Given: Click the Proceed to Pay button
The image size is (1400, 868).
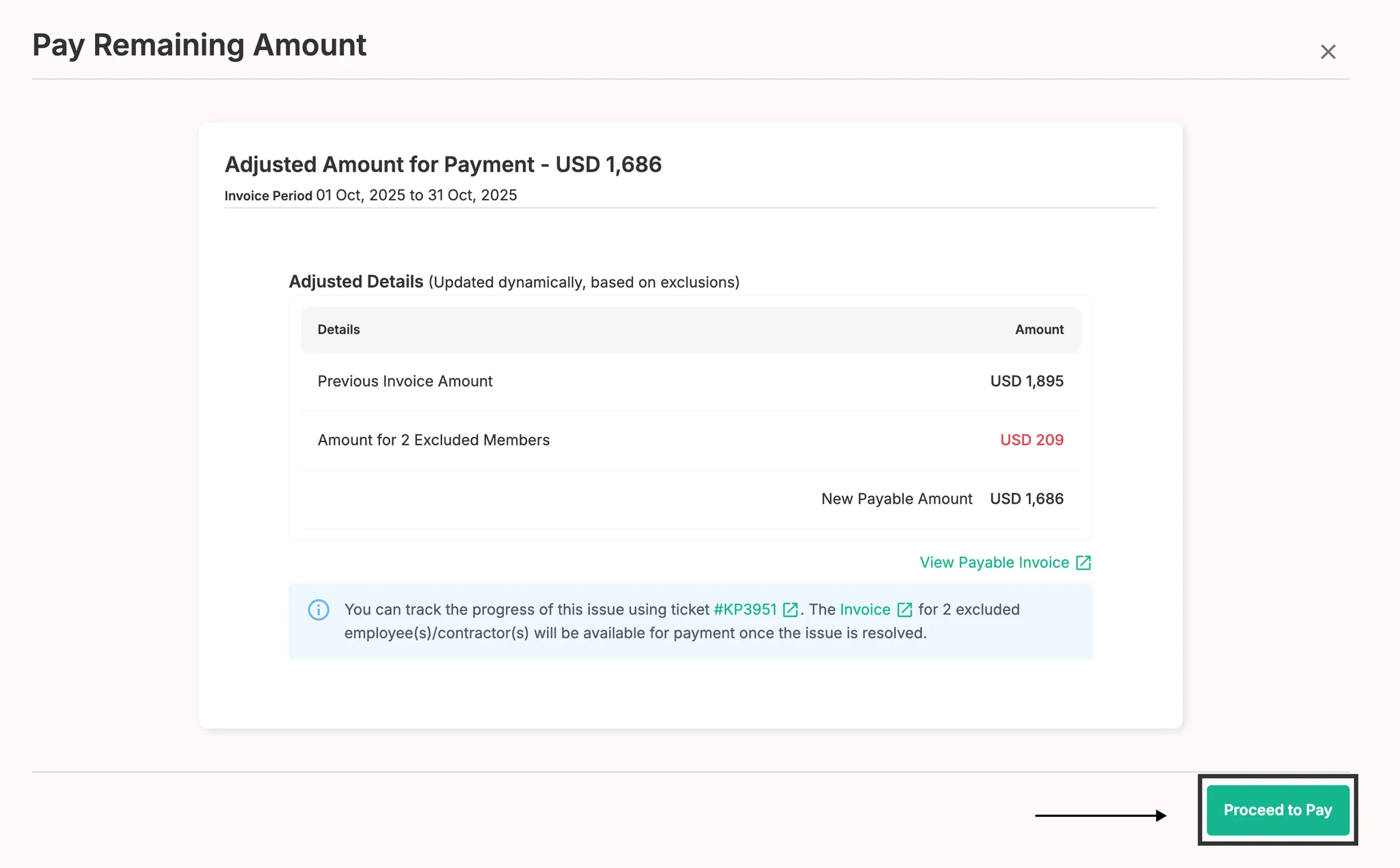Looking at the screenshot, I should click(1277, 810).
